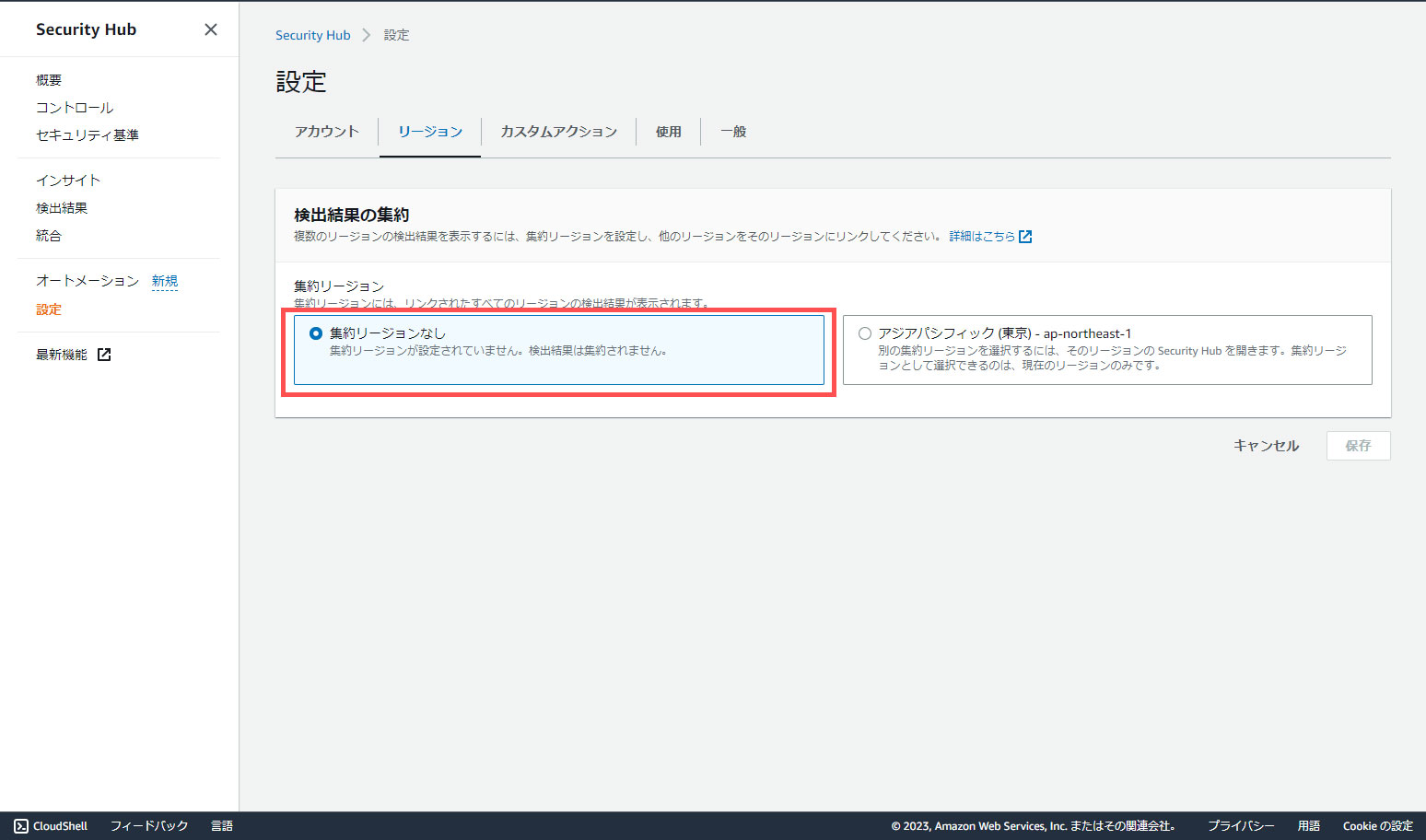The width and height of the screenshot is (1426, 840).
Task: Click the 設定 page title
Action: 301,82
